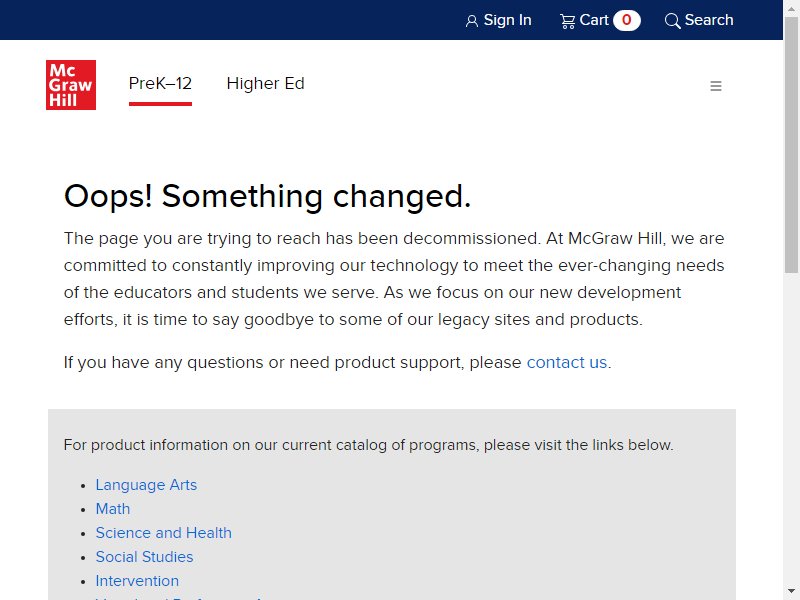The height and width of the screenshot is (600, 800).
Task: Click the Search text button
Action: [709, 20]
